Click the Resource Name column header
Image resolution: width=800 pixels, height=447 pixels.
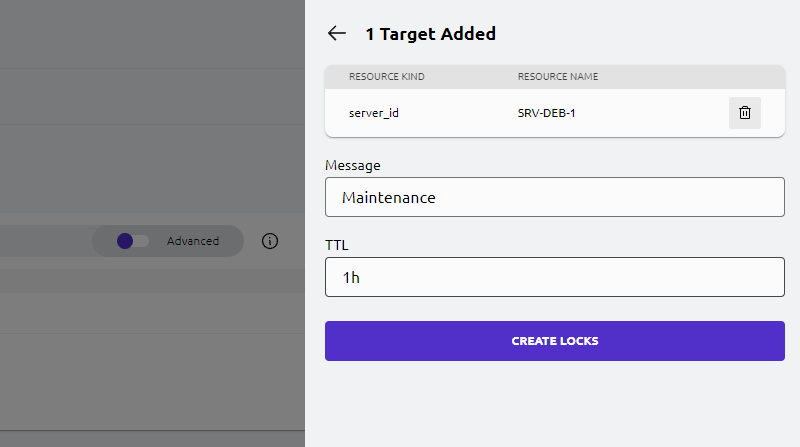coord(558,77)
